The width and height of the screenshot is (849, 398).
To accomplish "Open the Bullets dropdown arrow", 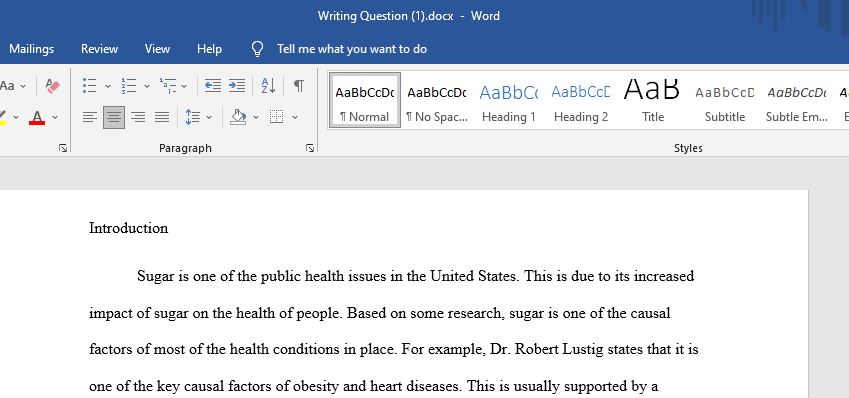I will pyautogui.click(x=107, y=86).
